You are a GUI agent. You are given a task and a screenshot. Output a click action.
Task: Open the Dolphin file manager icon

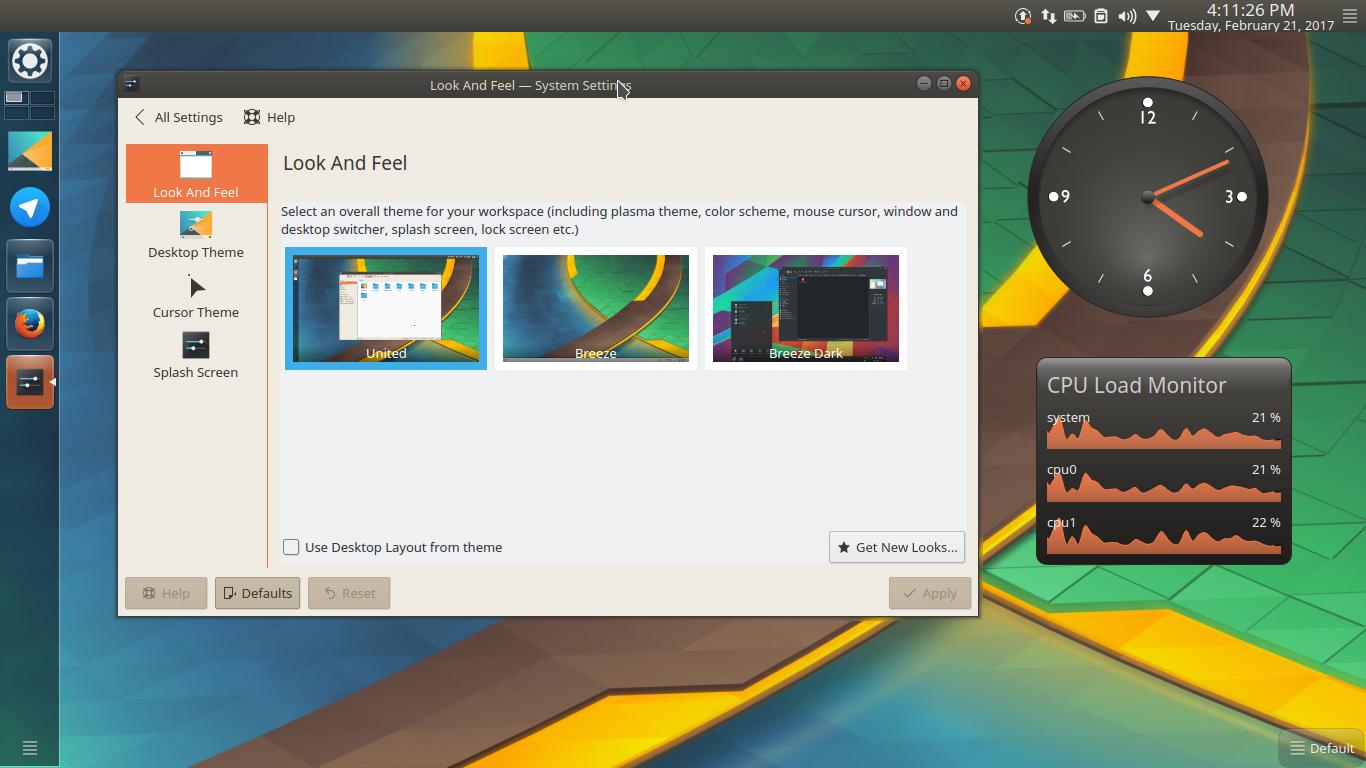pyautogui.click(x=29, y=266)
